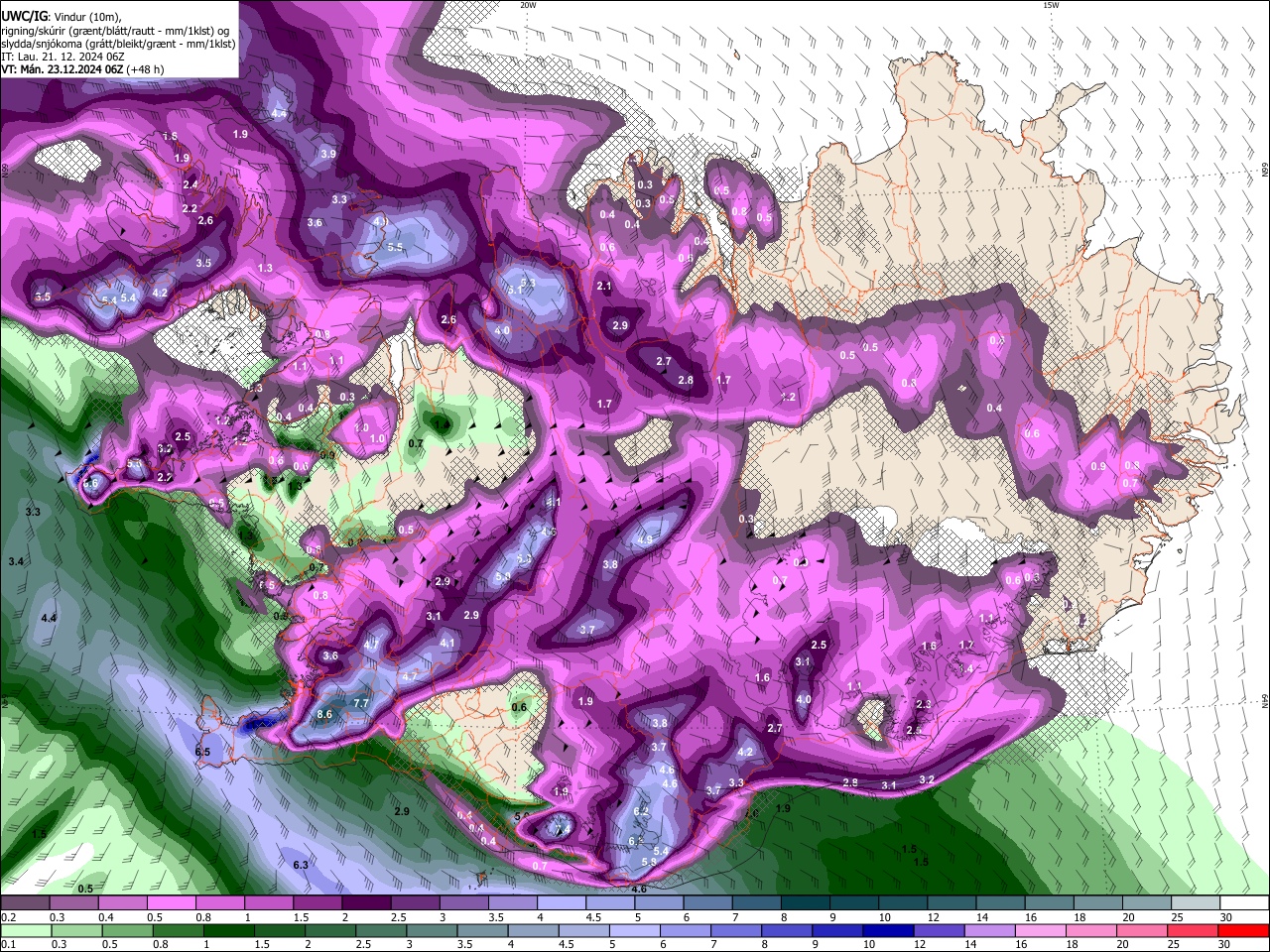Click the white final swatch of the snow scale
This screenshot has height=952, width=1270.
pos(1244,903)
